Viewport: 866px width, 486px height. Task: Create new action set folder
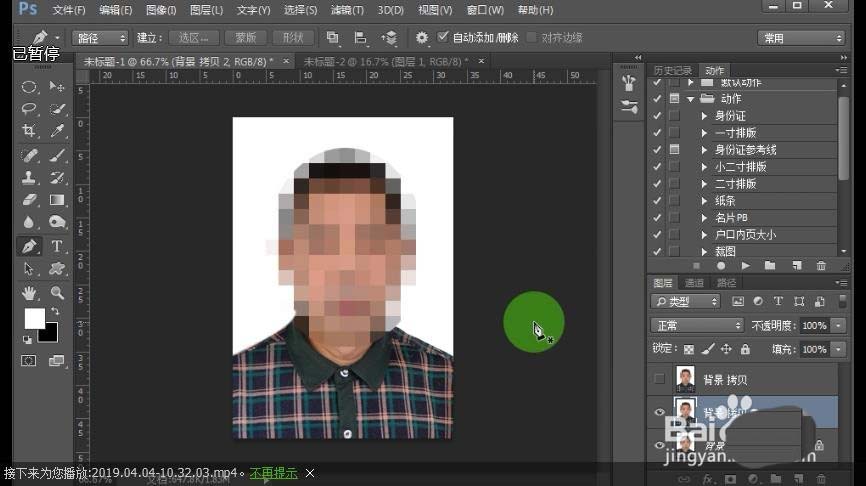click(x=770, y=266)
